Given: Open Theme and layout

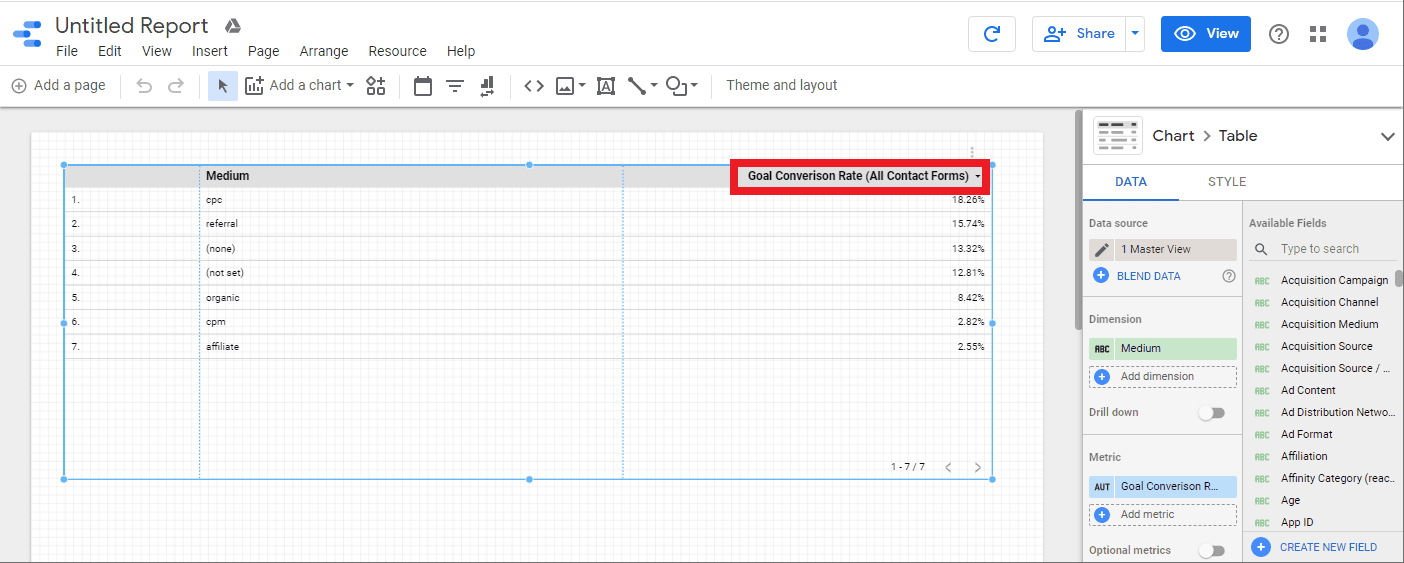Looking at the screenshot, I should coord(782,86).
